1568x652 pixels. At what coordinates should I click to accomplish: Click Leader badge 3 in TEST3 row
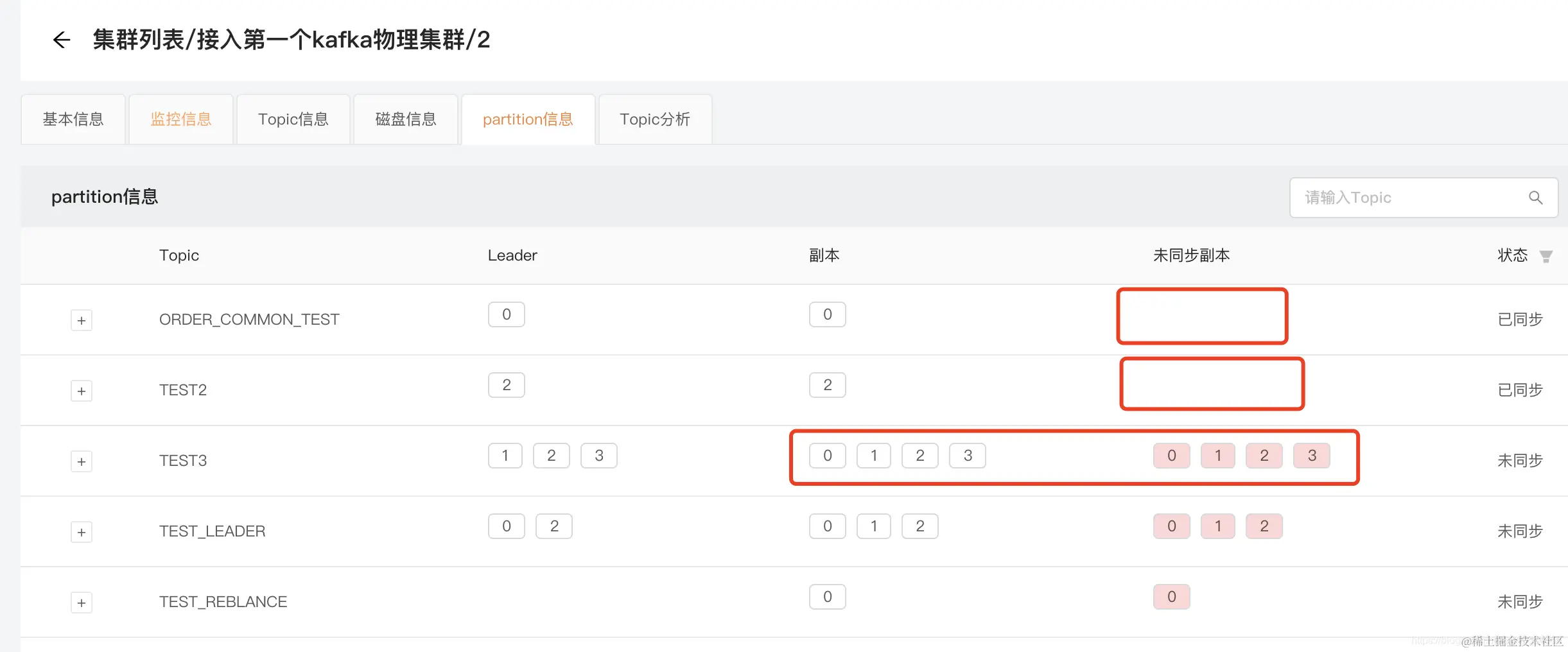pos(599,456)
